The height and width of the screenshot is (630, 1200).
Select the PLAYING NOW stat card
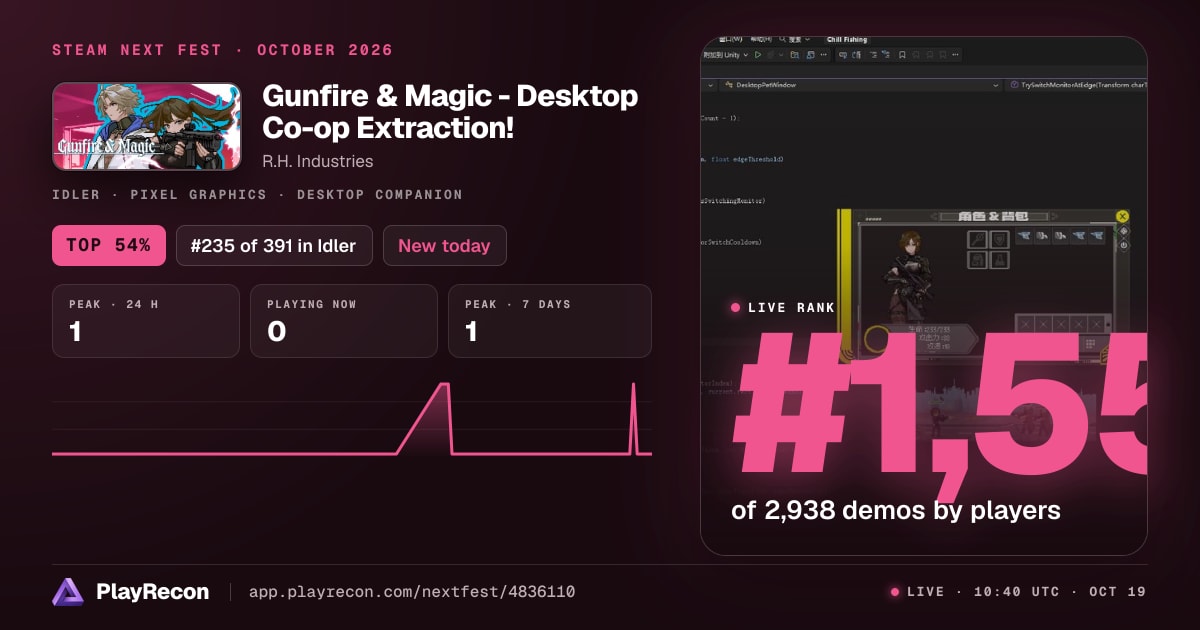pyautogui.click(x=344, y=321)
